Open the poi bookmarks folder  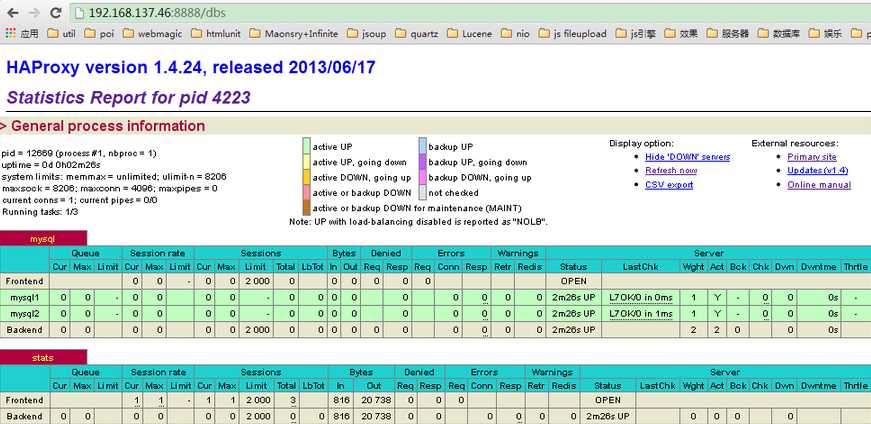(x=98, y=33)
